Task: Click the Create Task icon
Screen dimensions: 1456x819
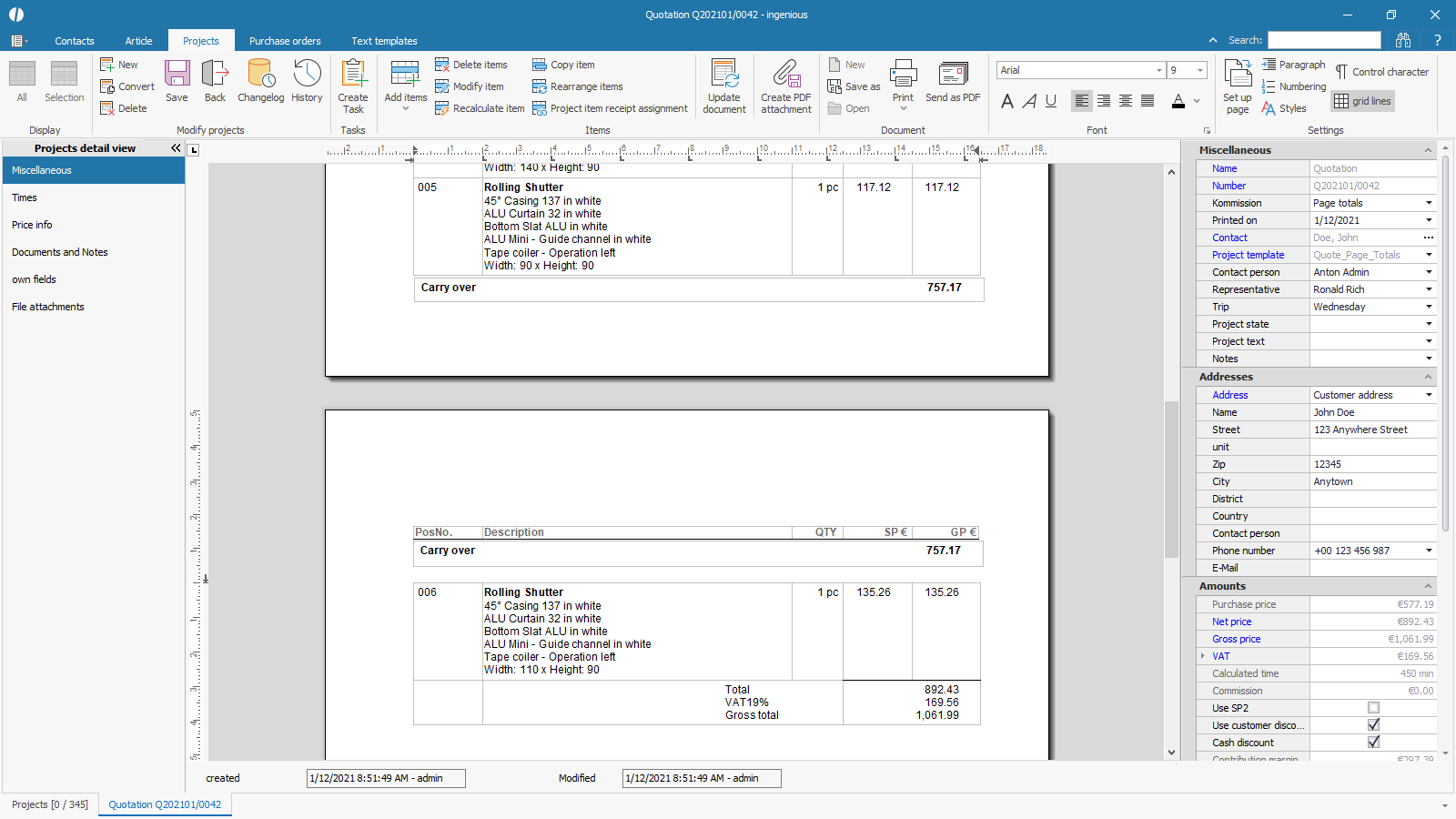Action: pos(353,86)
